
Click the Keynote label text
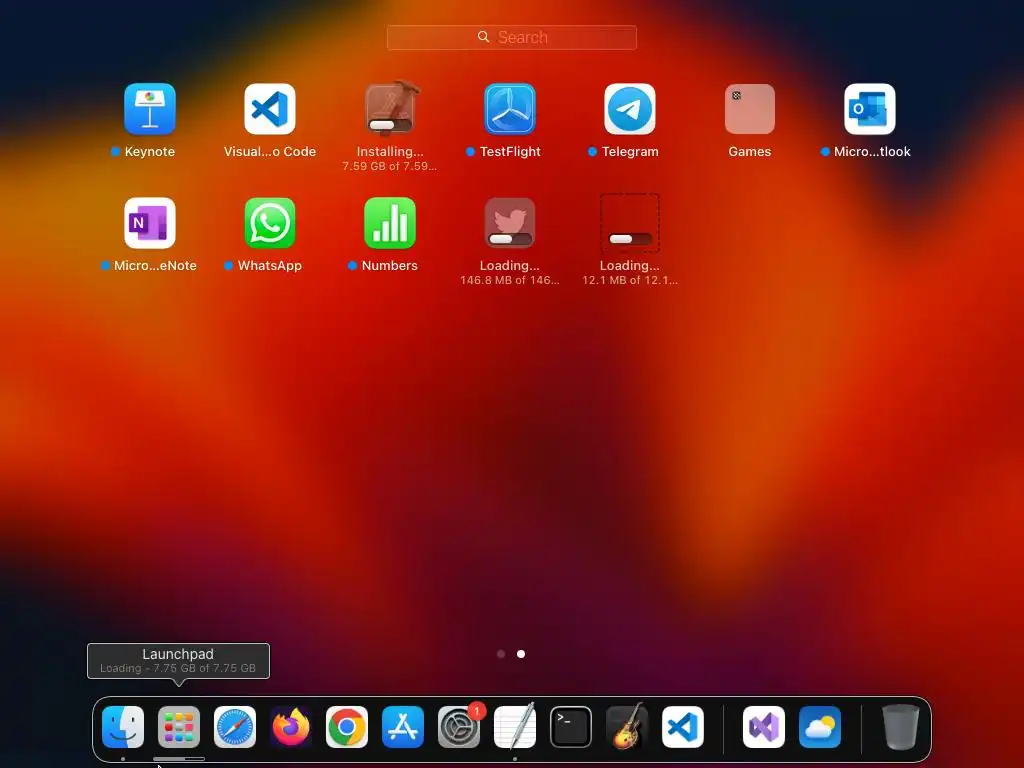[150, 152]
